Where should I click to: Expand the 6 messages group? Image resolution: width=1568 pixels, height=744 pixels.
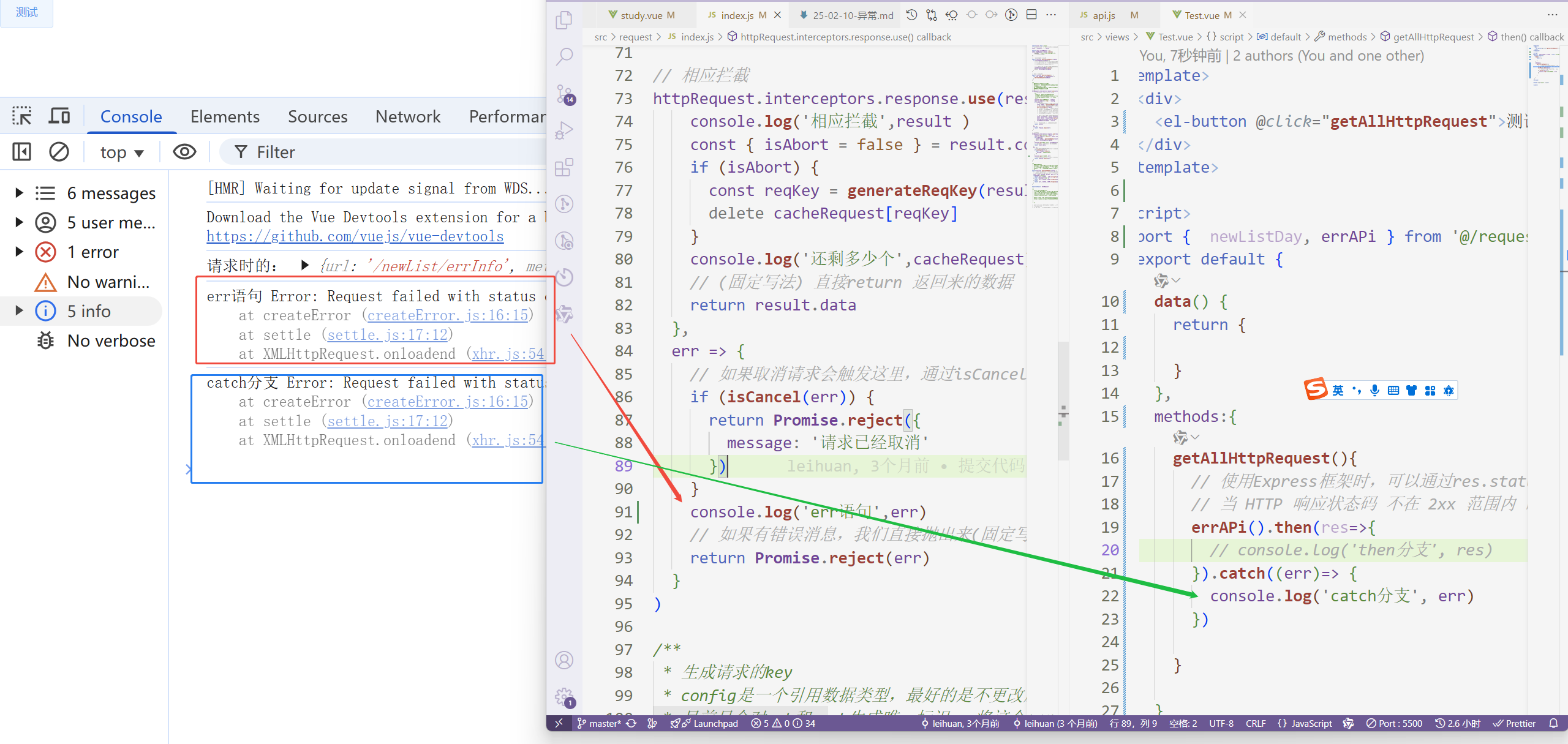(x=19, y=193)
